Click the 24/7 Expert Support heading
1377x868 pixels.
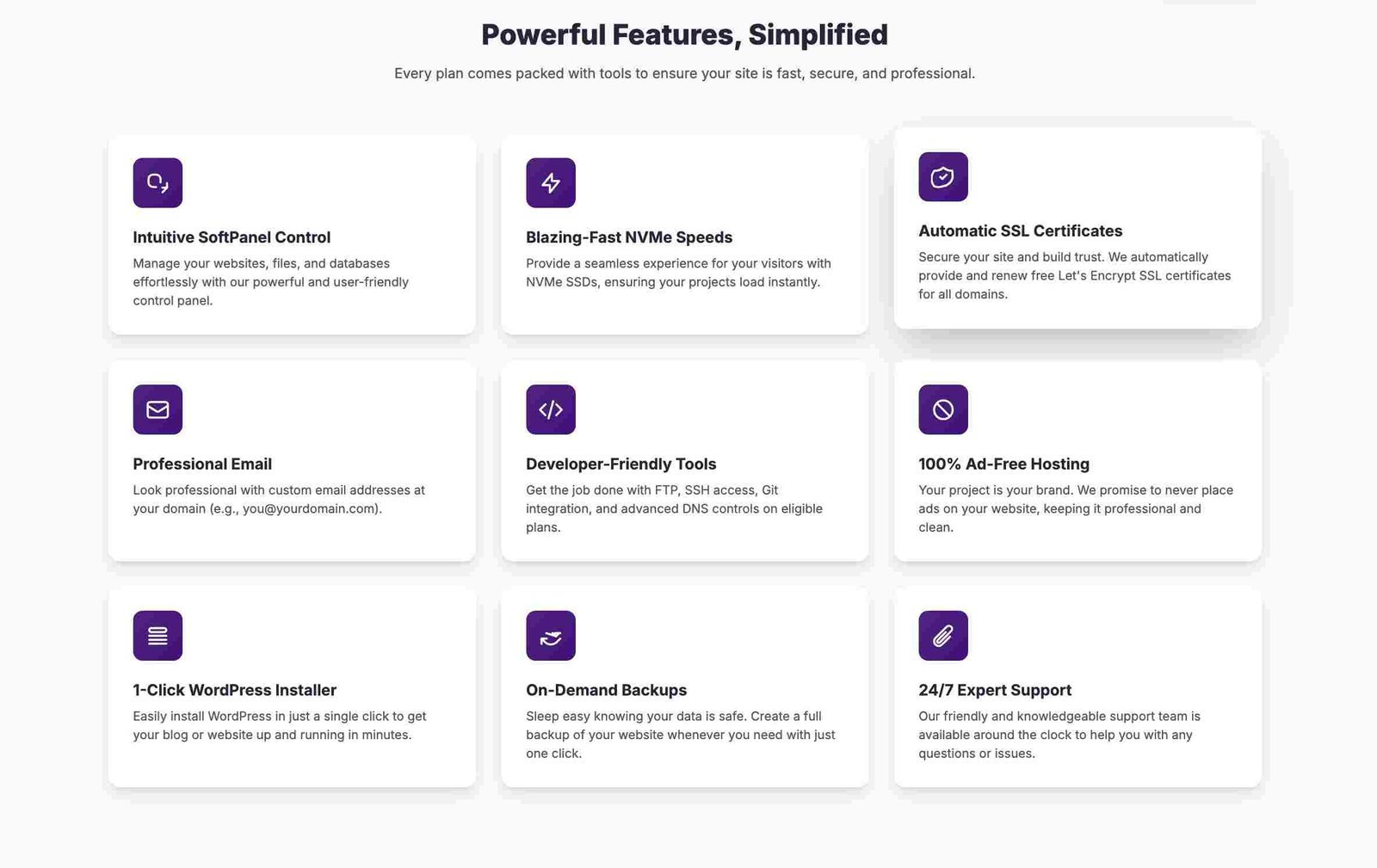pos(994,690)
